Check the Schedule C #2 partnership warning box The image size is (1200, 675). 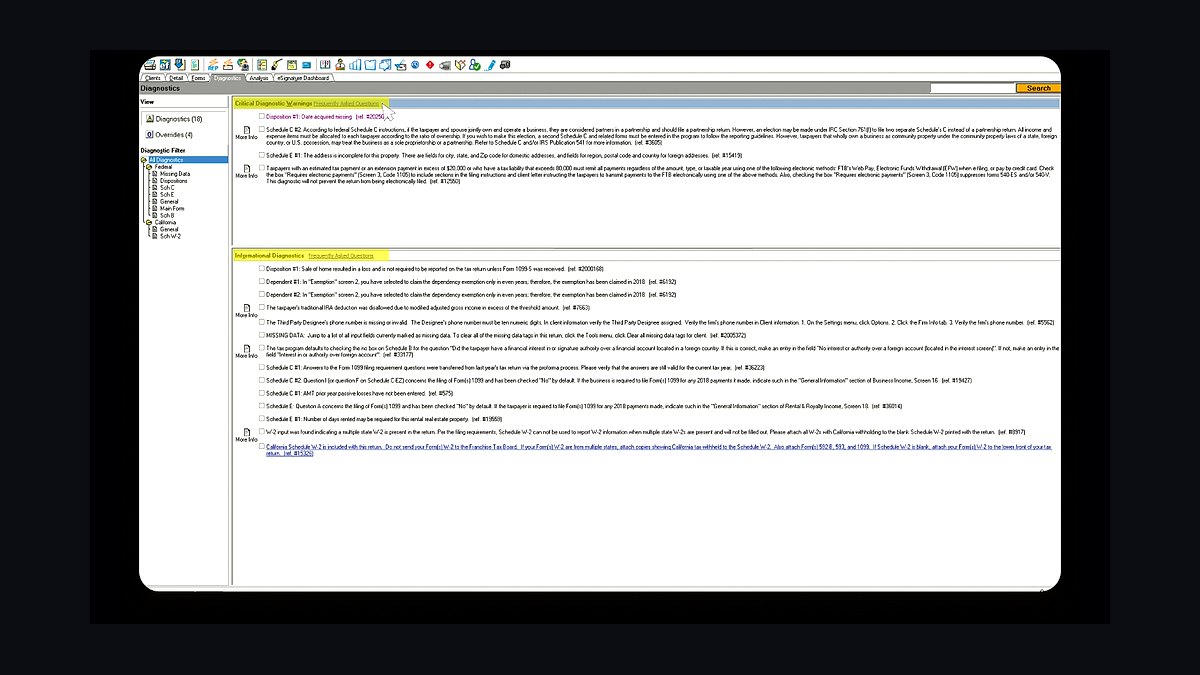point(262,129)
